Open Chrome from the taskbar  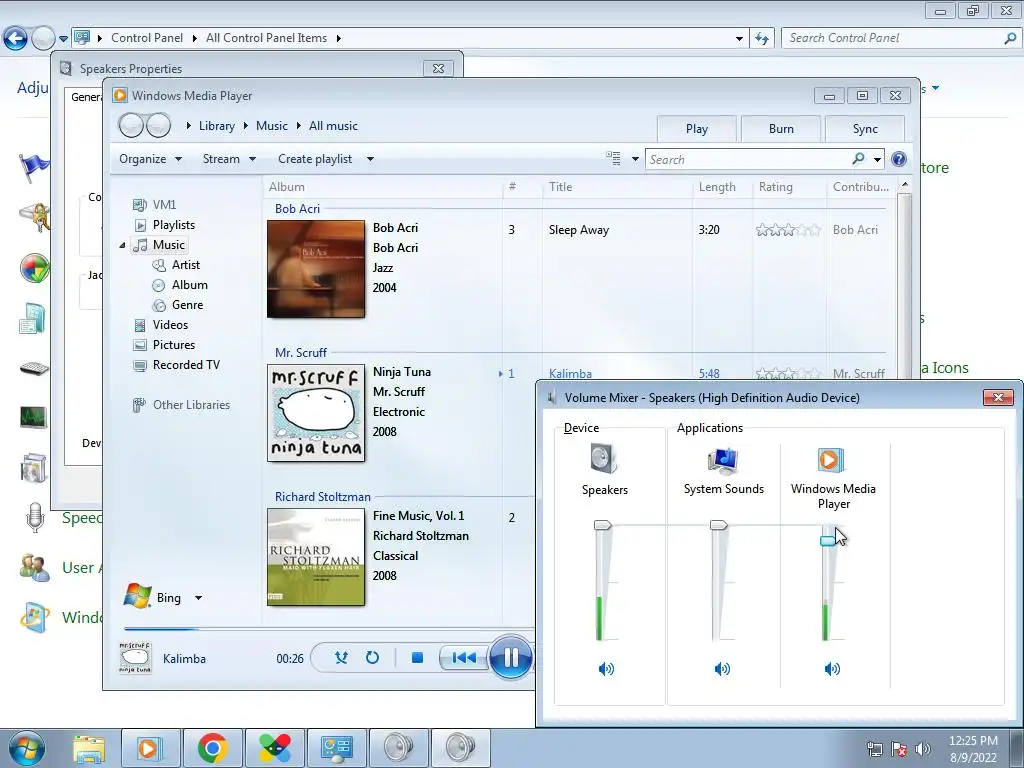coord(213,748)
